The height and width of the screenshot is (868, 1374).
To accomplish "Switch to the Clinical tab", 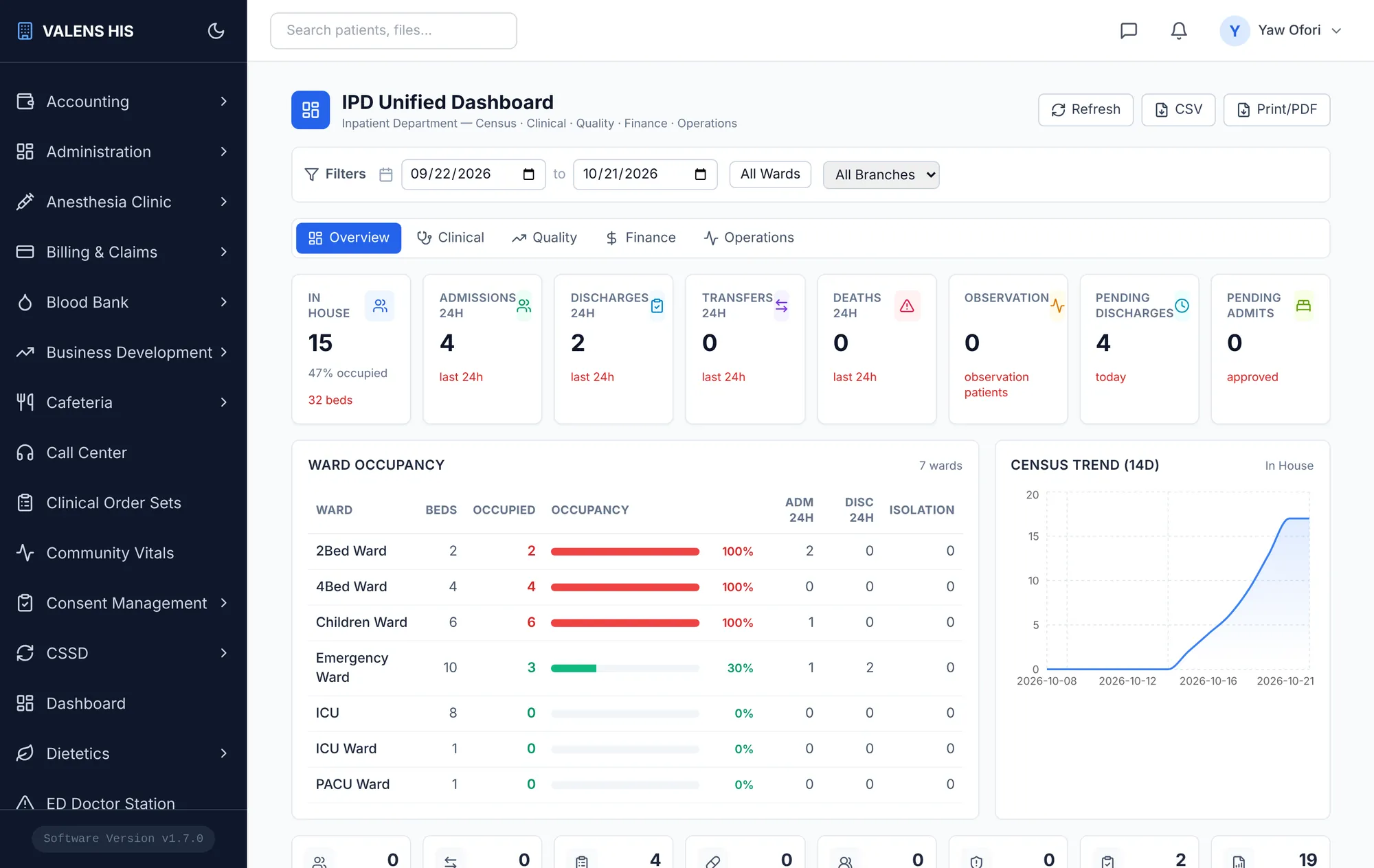I will pos(451,238).
